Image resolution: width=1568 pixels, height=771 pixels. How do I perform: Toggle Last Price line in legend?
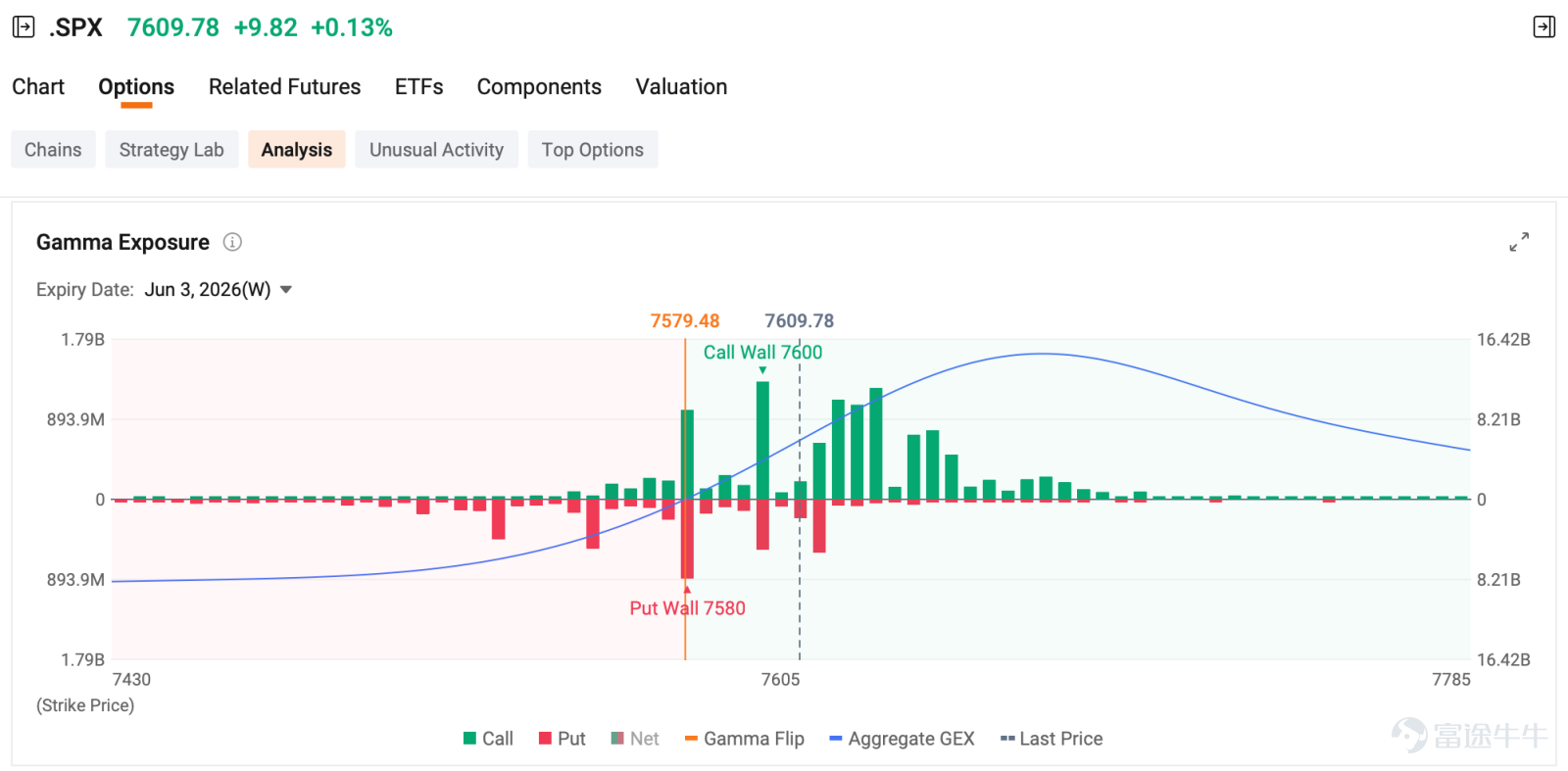[1052, 739]
